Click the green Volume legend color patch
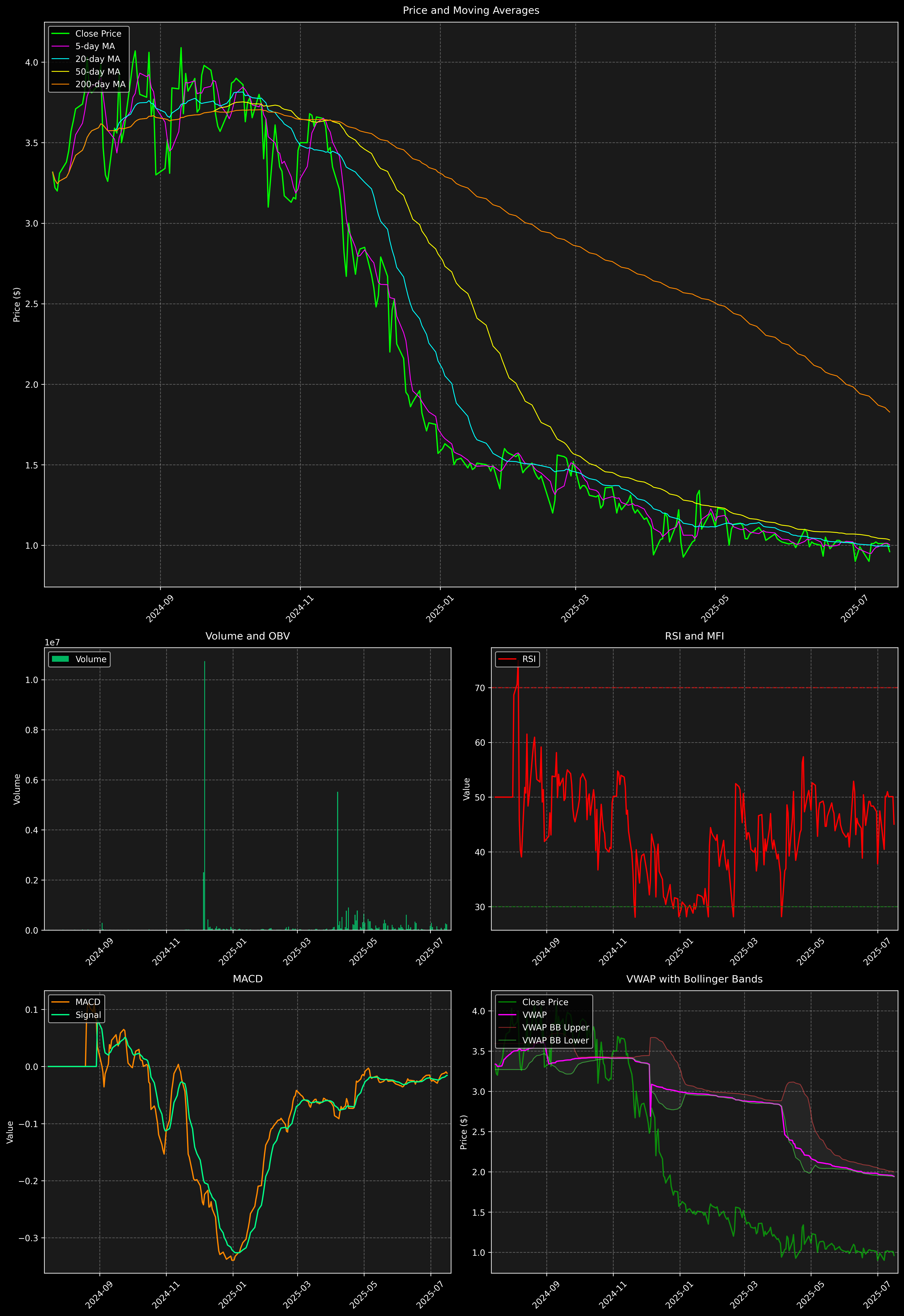The width and height of the screenshot is (904, 1316). [60, 659]
